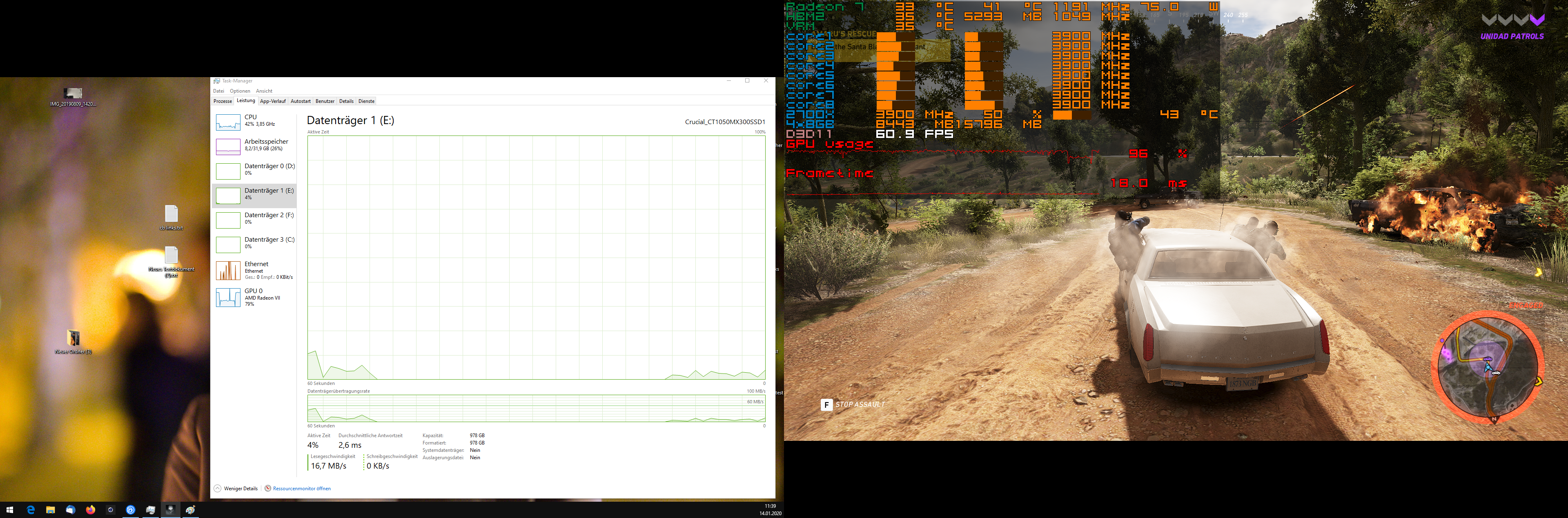Collapse view with the Weniger Details chevron

217,488
